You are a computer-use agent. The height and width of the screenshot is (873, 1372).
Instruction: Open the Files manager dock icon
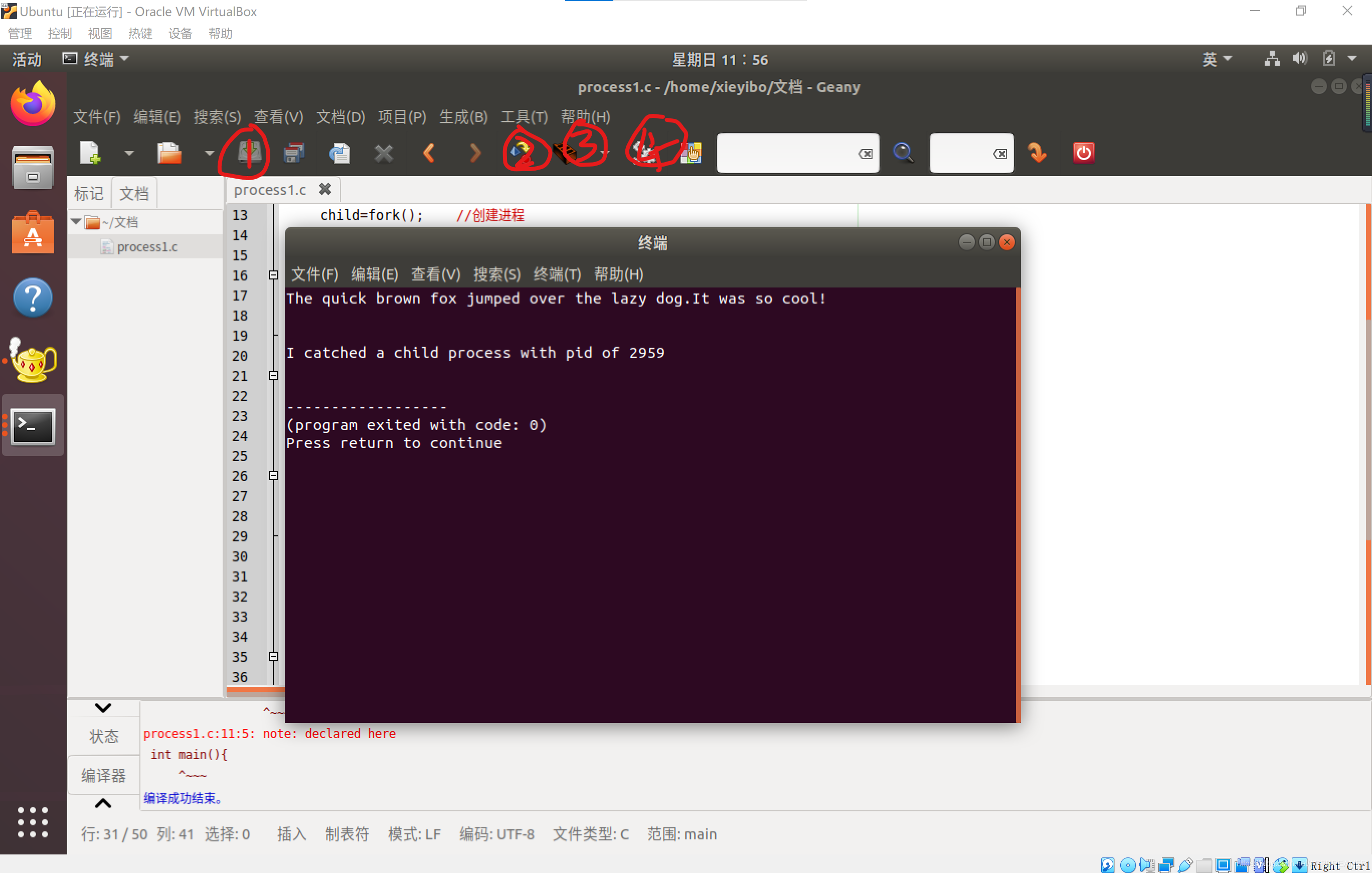click(33, 168)
